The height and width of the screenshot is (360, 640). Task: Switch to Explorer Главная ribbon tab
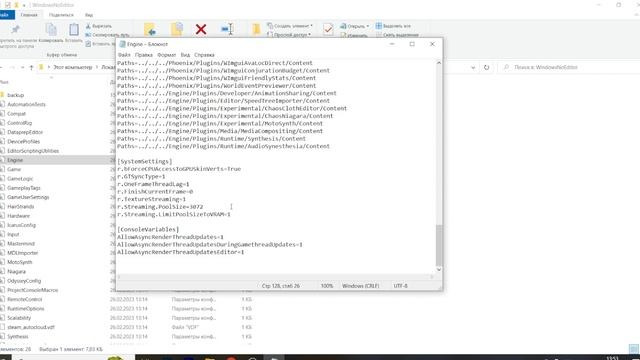[29, 15]
